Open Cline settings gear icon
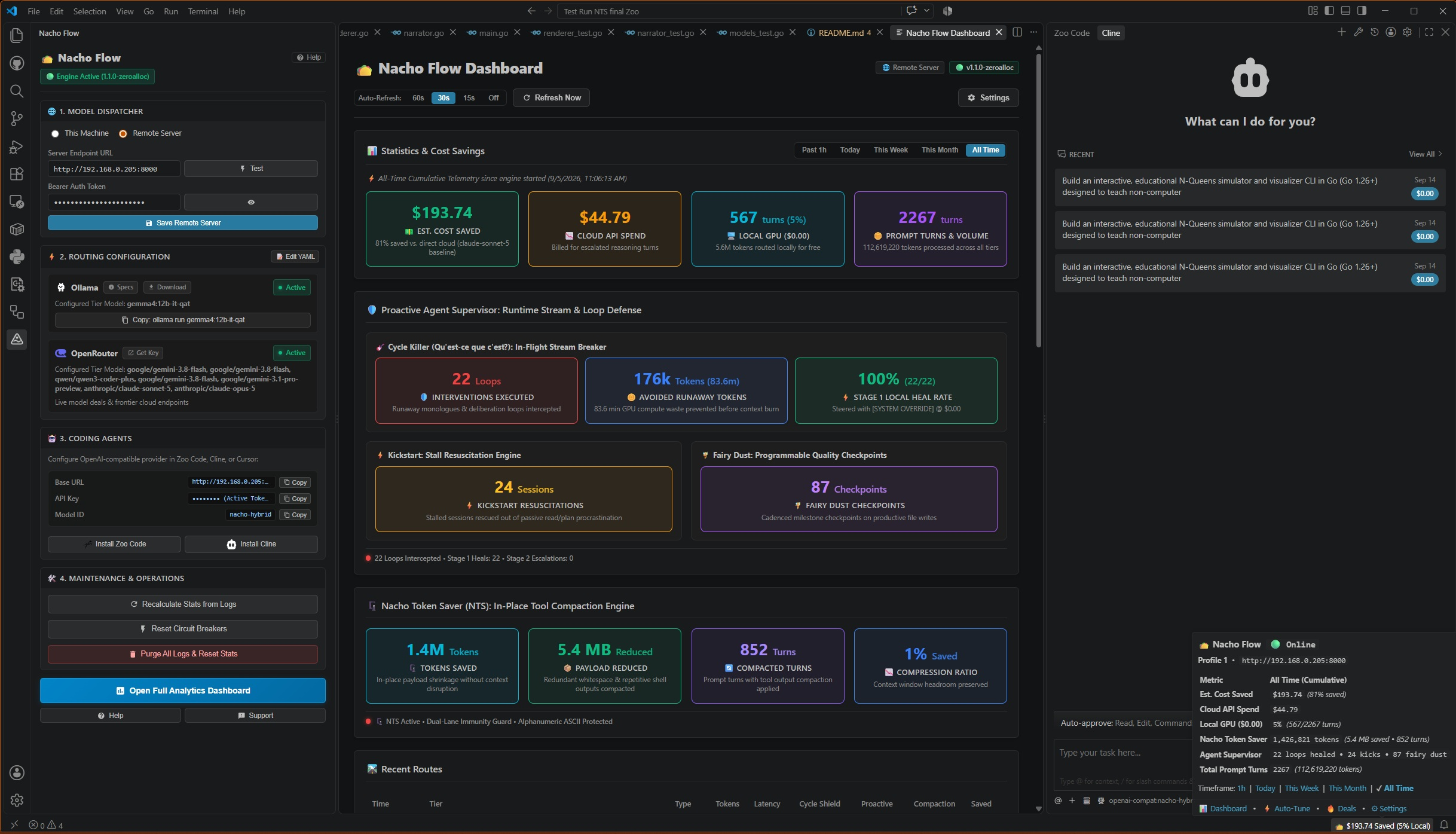This screenshot has height=834, width=1456. click(x=1407, y=32)
